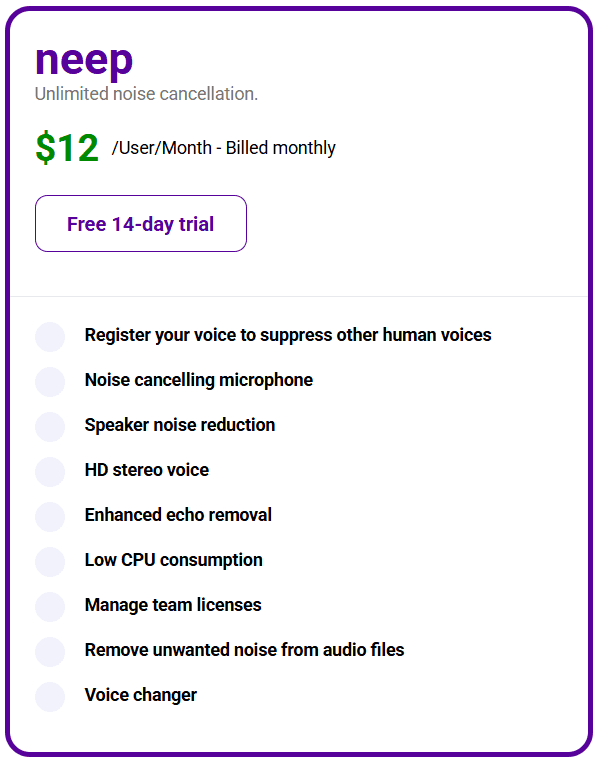Click the Unlimited noise cancellation tagline
This screenshot has width=600, height=763.
pyautogui.click(x=146, y=93)
